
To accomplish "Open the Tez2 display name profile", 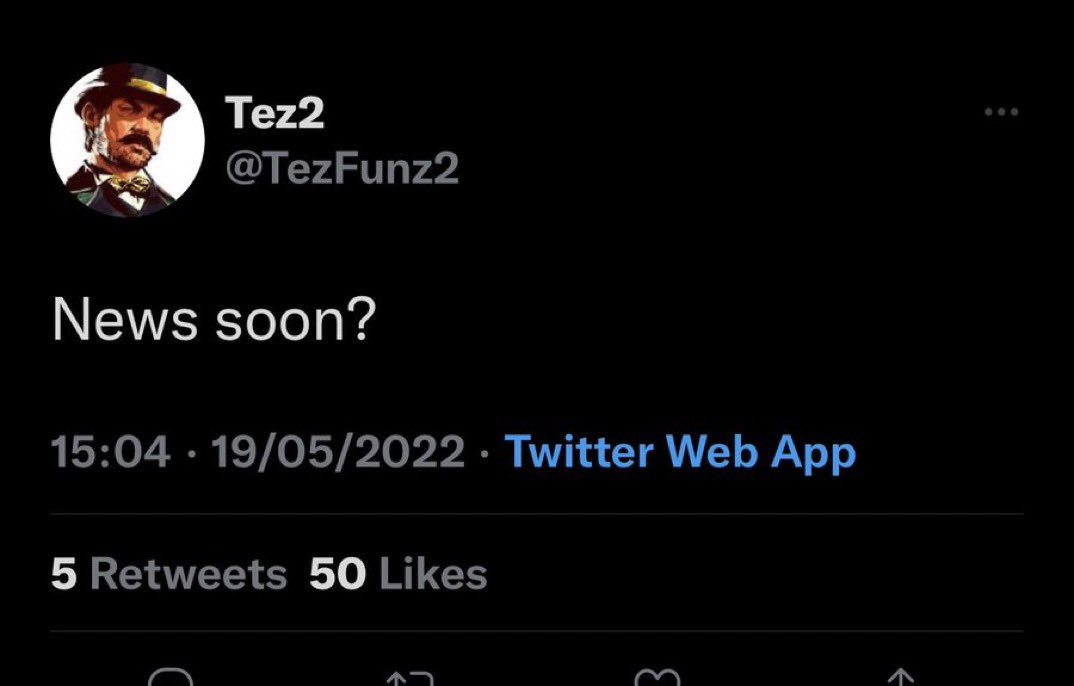I will [274, 112].
